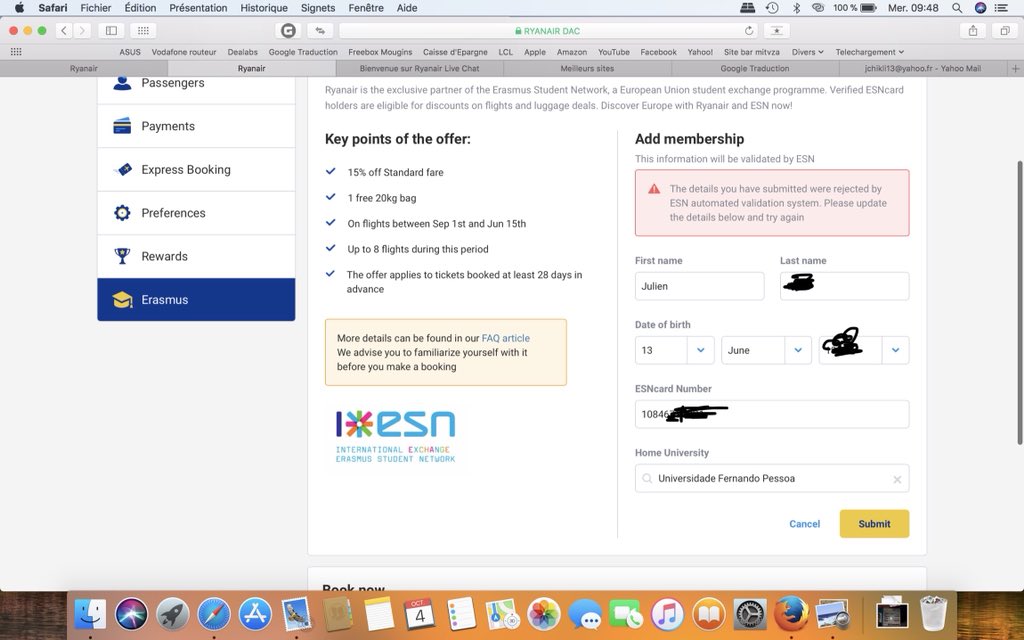
Task: Open Safari compass icon in dock
Action: [214, 615]
